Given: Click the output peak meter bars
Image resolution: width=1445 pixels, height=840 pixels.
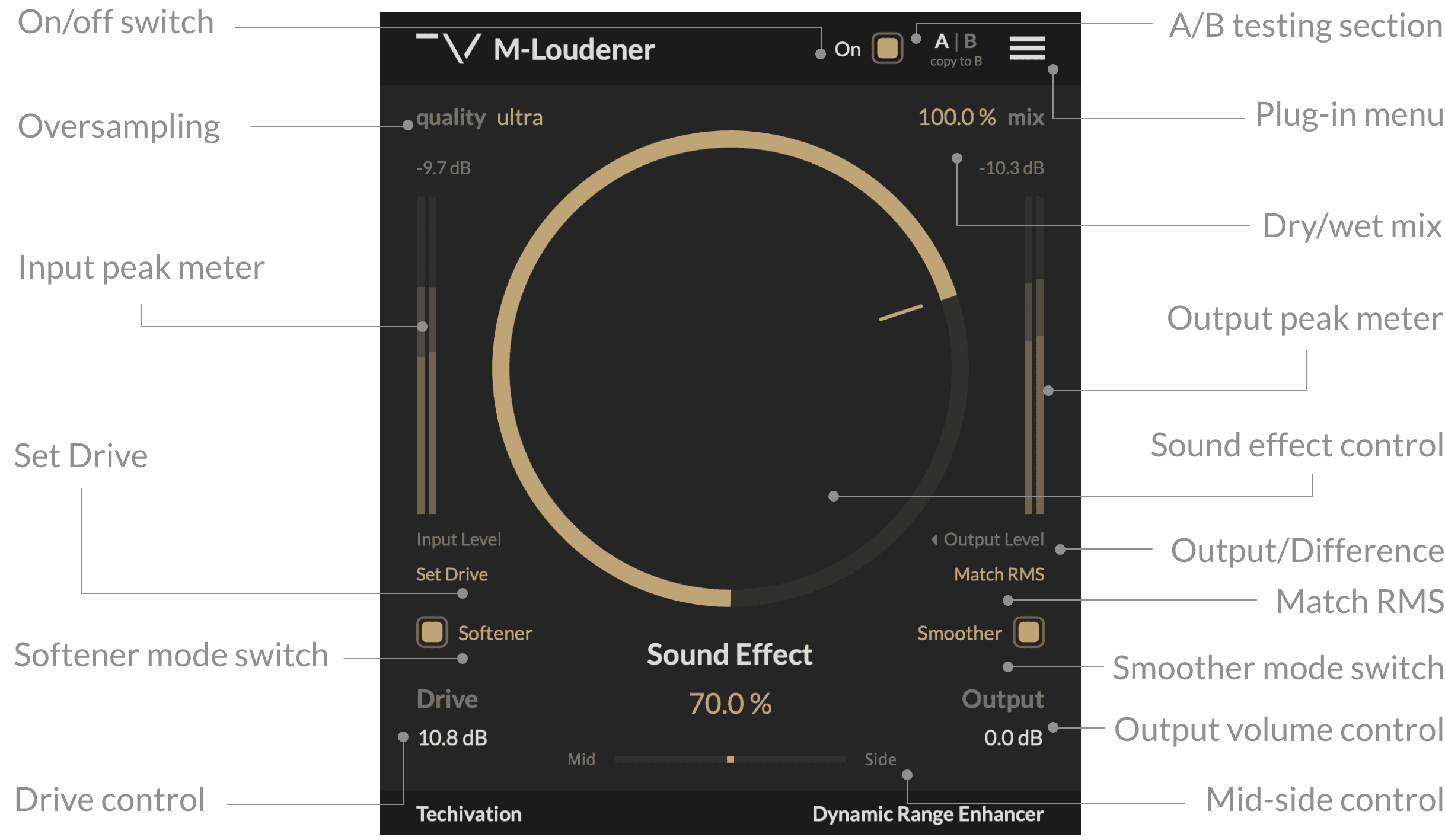Looking at the screenshot, I should [1034, 356].
